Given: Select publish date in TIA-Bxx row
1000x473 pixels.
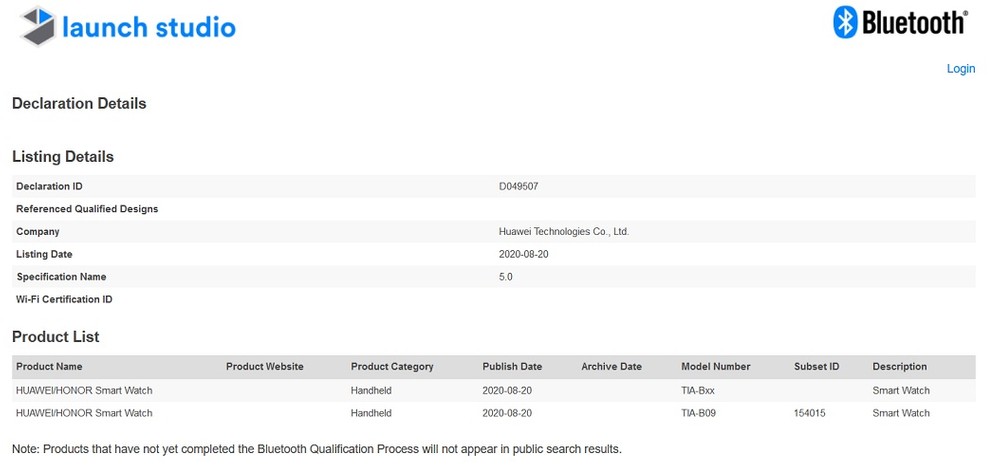Looking at the screenshot, I should 507,390.
